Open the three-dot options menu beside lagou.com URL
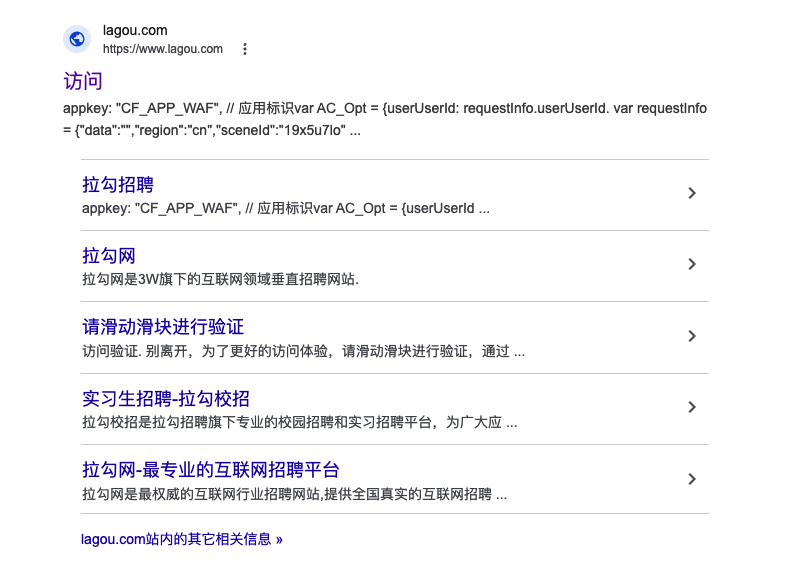 (245, 49)
